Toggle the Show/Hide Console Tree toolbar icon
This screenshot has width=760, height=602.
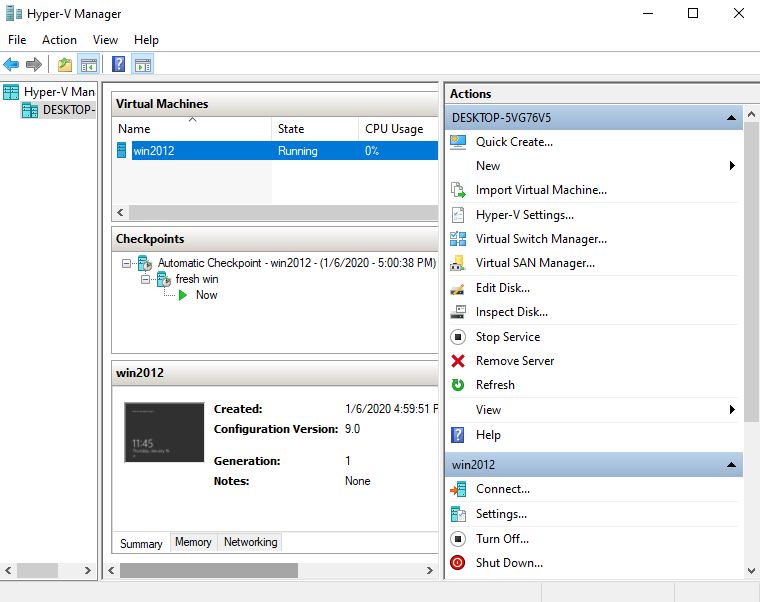click(x=89, y=64)
